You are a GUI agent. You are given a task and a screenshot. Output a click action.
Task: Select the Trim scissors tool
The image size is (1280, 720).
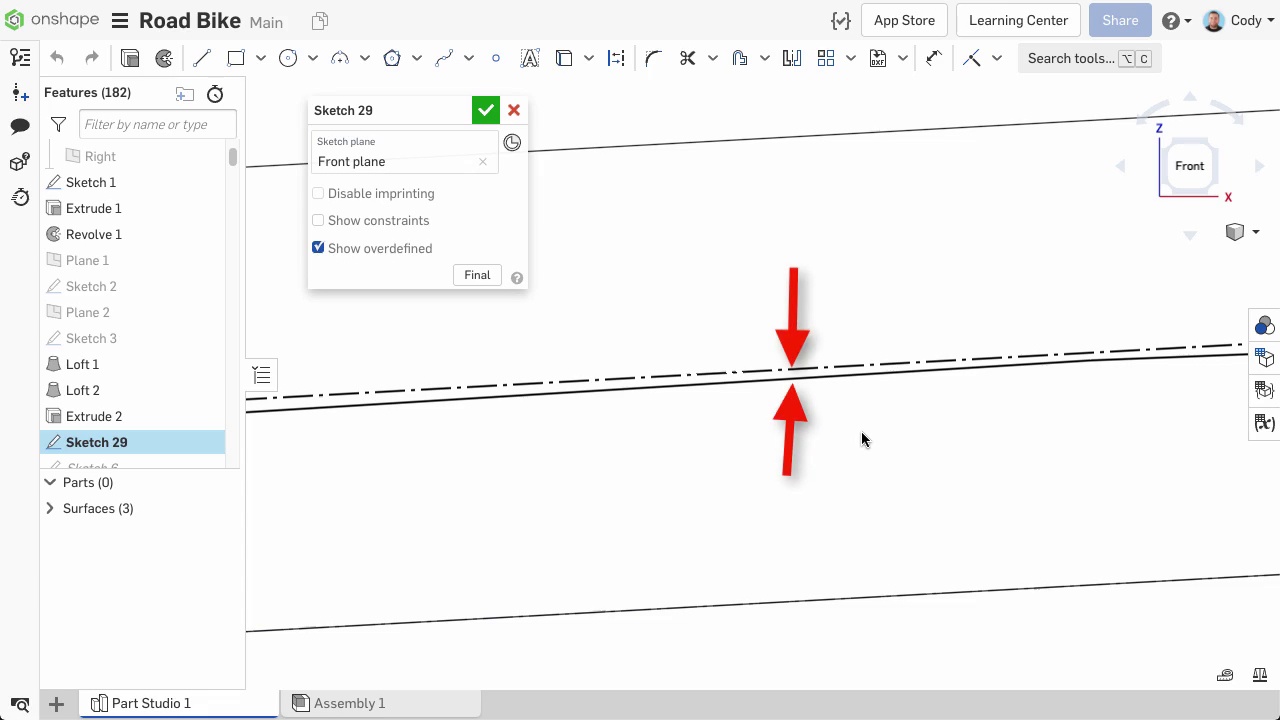click(x=687, y=59)
